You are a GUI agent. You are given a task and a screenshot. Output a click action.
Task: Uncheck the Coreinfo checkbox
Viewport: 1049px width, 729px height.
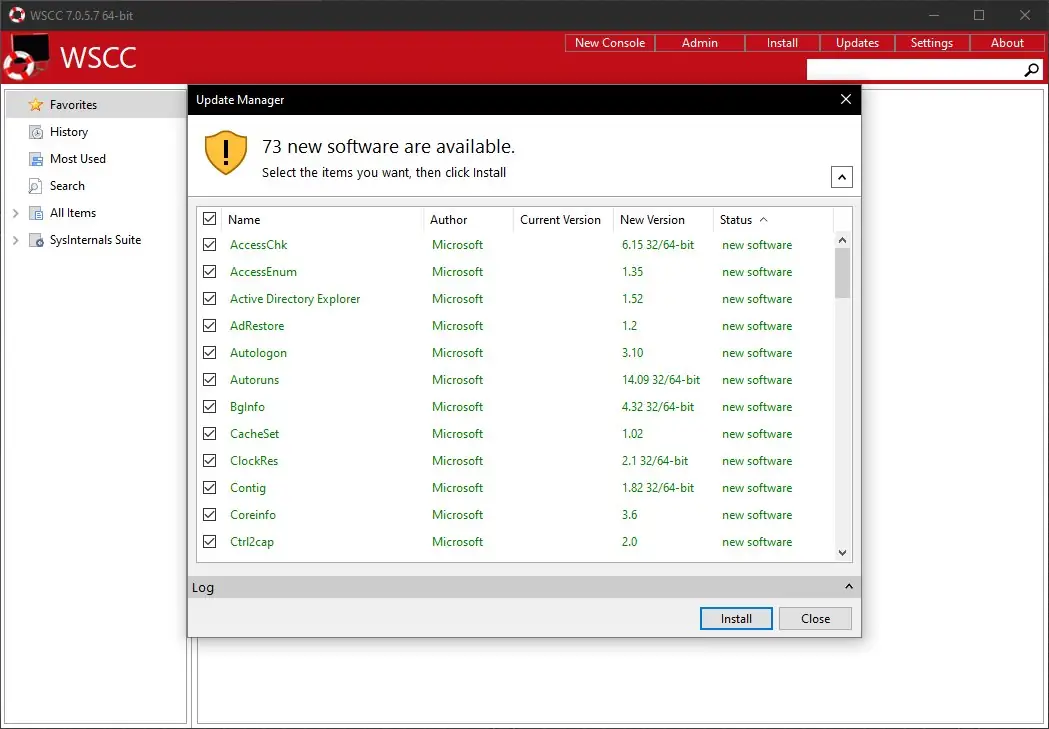209,514
